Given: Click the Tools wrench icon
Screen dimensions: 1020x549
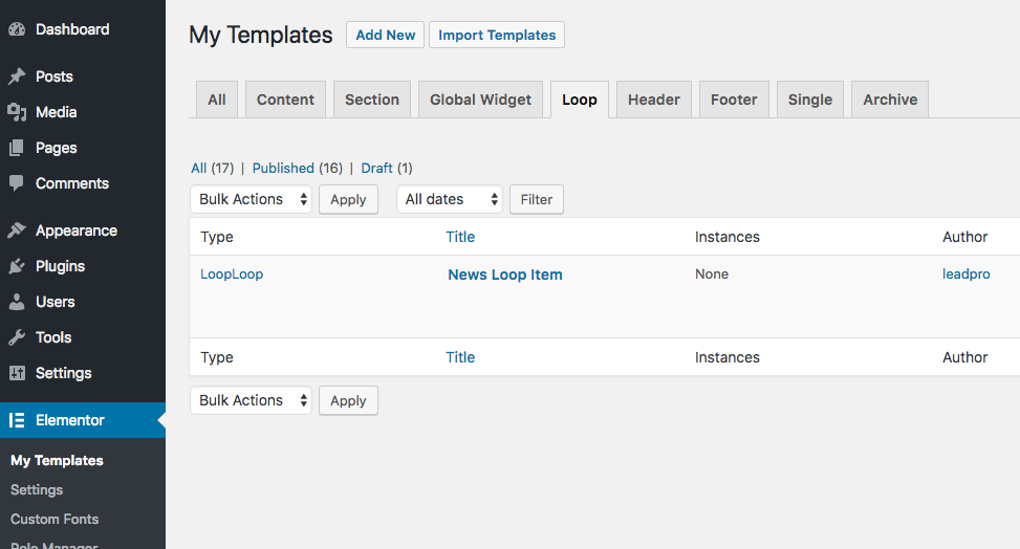Looking at the screenshot, I should (16, 338).
